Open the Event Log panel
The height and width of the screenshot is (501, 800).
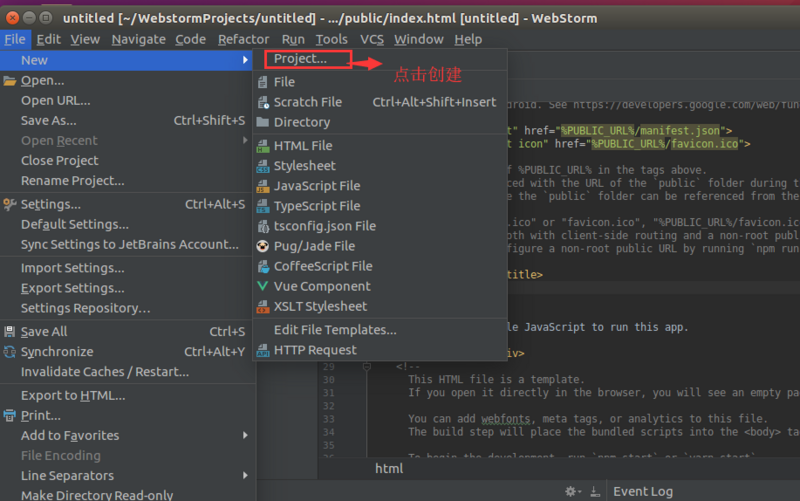(643, 491)
